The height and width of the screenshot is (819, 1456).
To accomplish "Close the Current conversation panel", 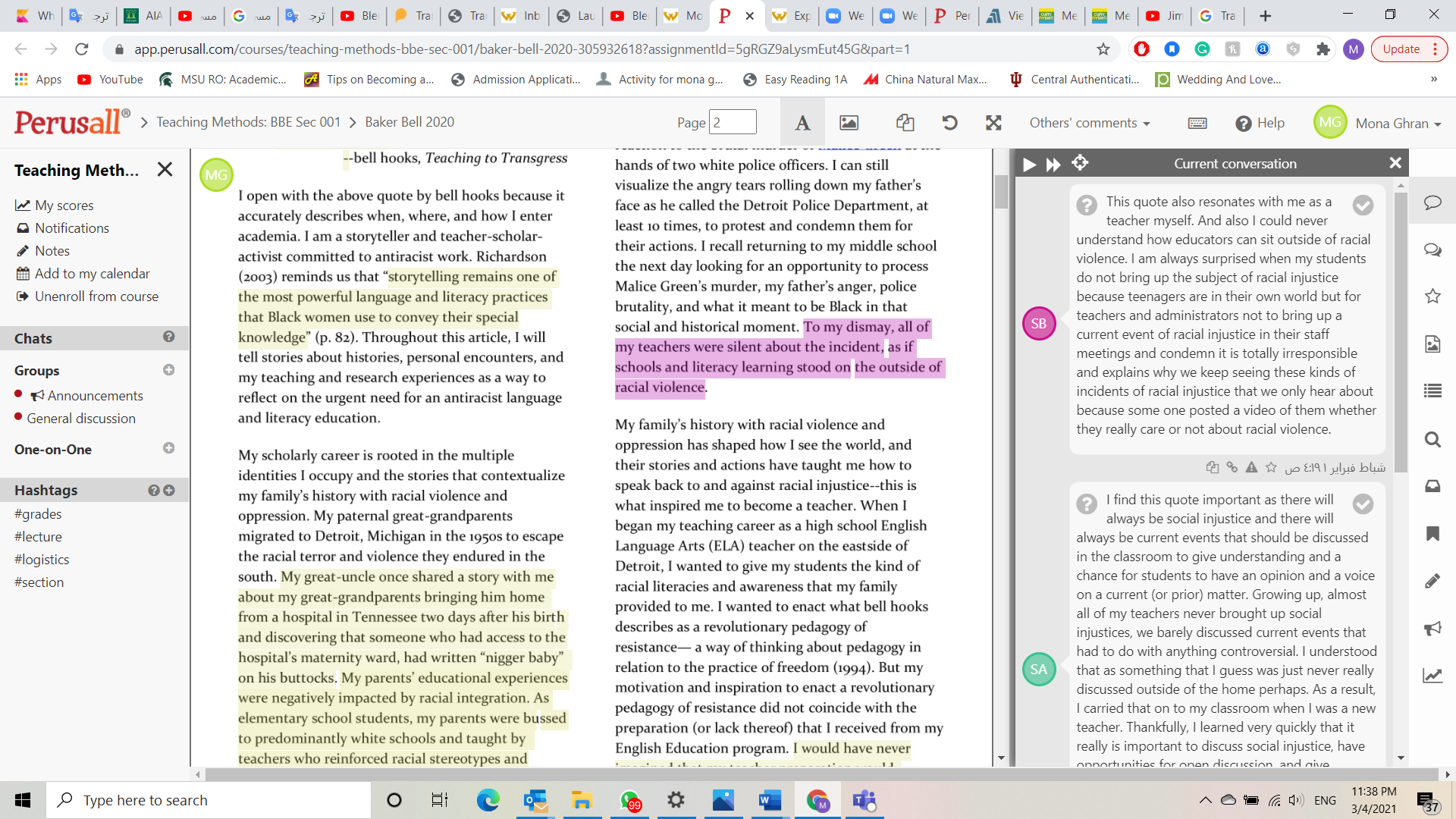I will (x=1395, y=163).
